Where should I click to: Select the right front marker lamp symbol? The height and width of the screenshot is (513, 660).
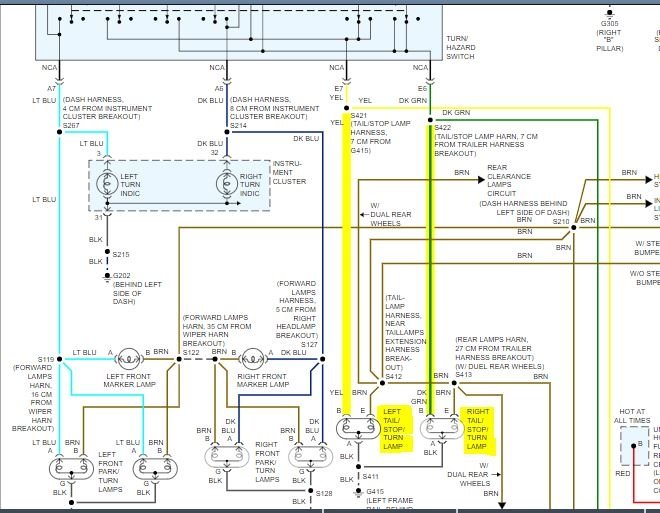pos(253,359)
